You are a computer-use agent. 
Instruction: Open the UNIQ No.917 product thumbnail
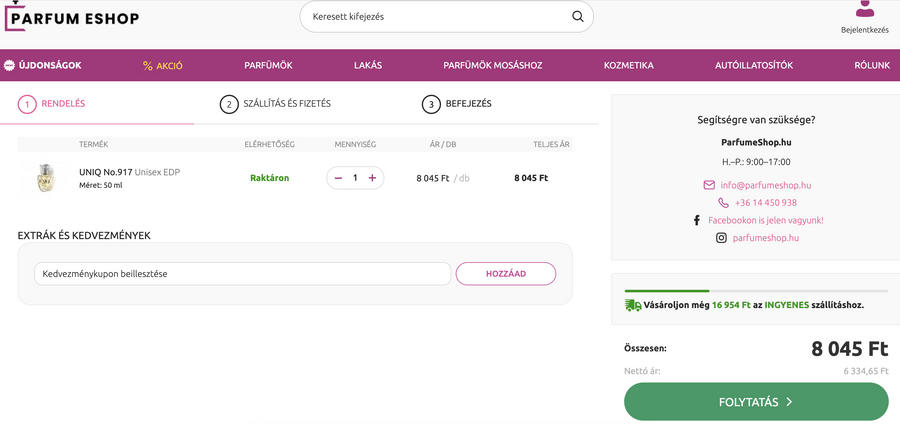(x=44, y=178)
